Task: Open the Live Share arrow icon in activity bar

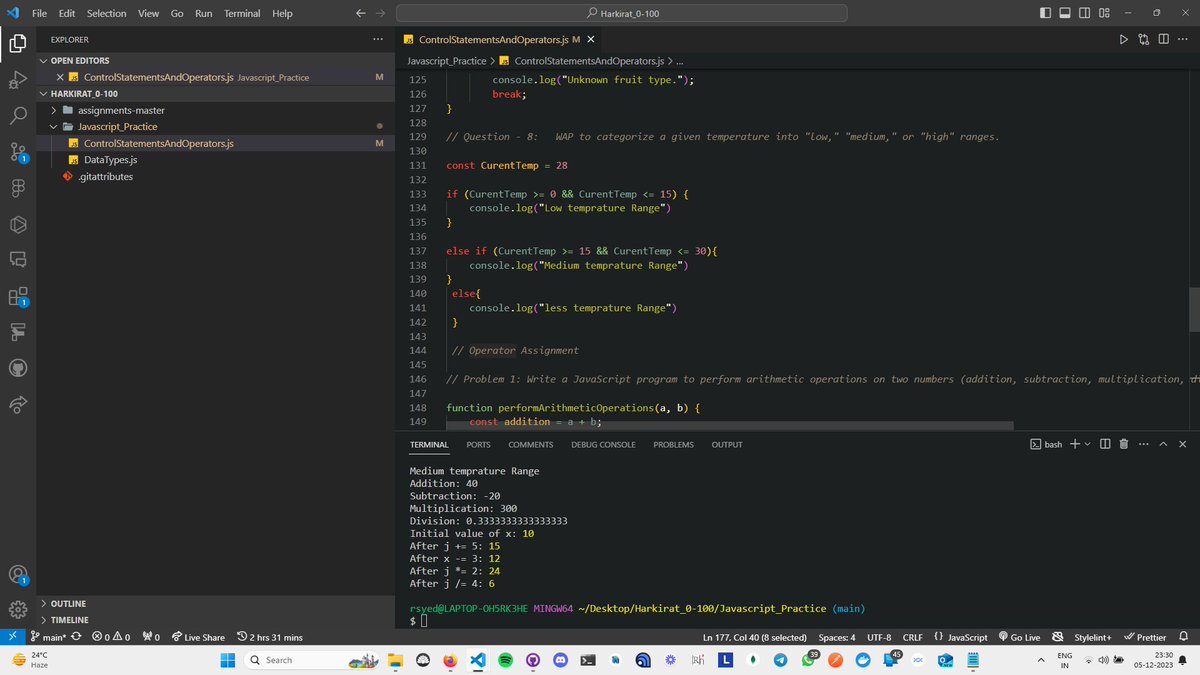Action: [18, 404]
